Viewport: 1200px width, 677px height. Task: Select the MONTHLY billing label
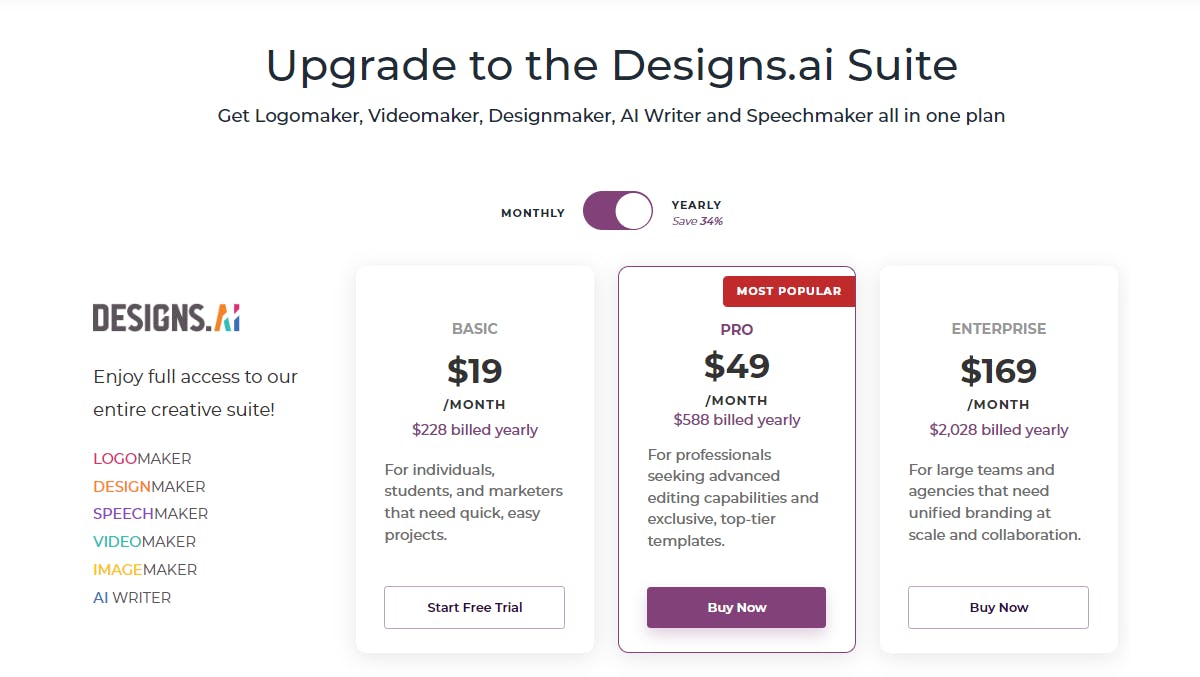pos(532,213)
